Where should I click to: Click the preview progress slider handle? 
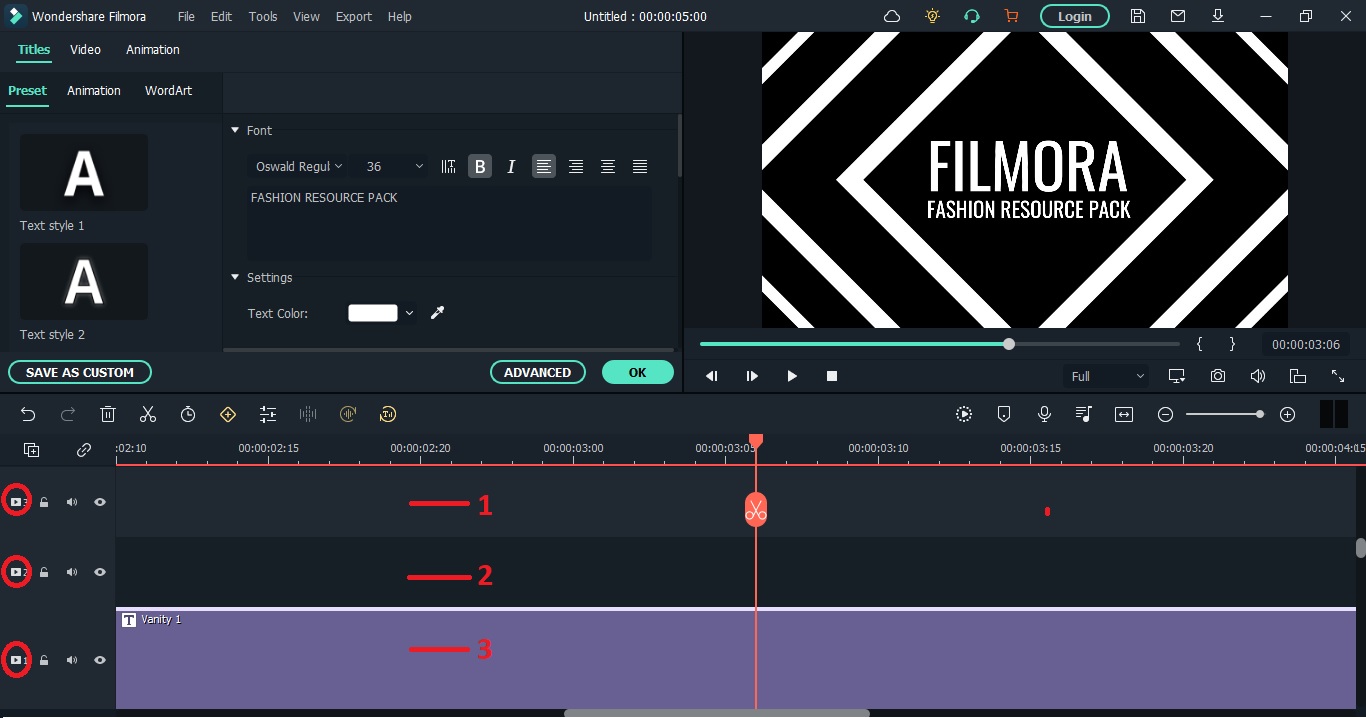click(1009, 344)
